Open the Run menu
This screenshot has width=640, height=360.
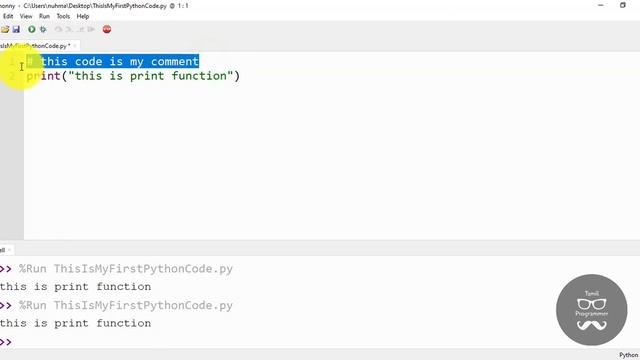(44, 16)
